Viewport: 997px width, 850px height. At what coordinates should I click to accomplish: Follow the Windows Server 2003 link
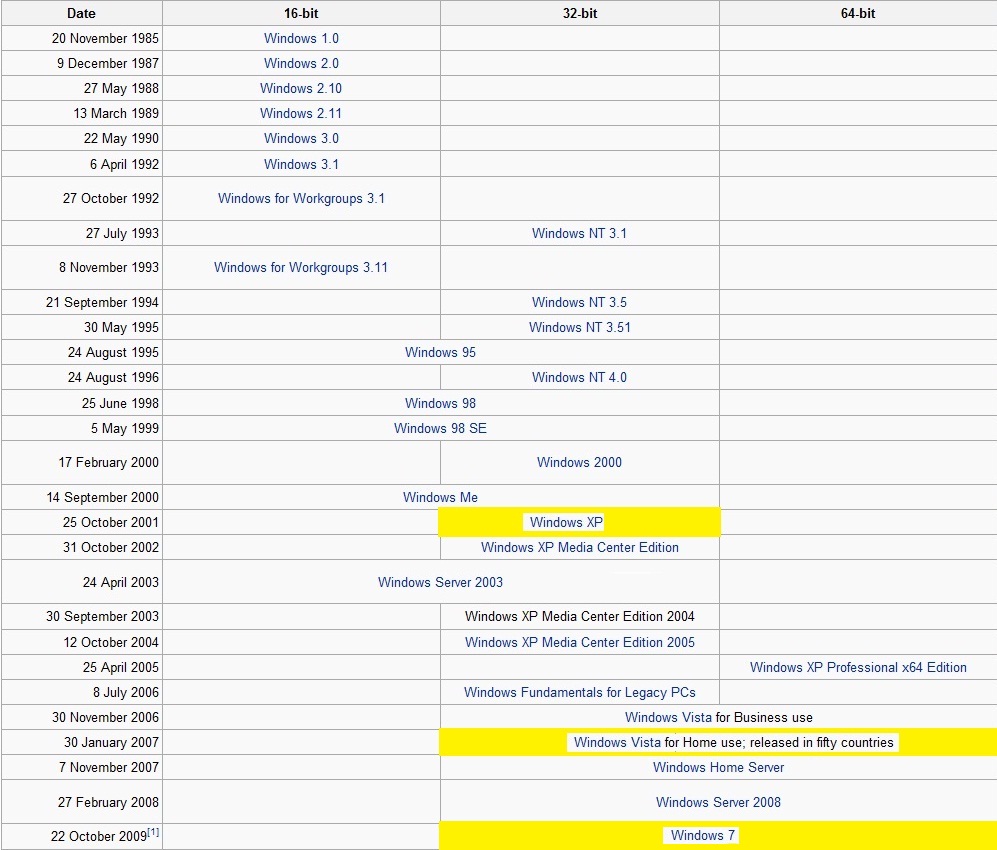tap(440, 582)
